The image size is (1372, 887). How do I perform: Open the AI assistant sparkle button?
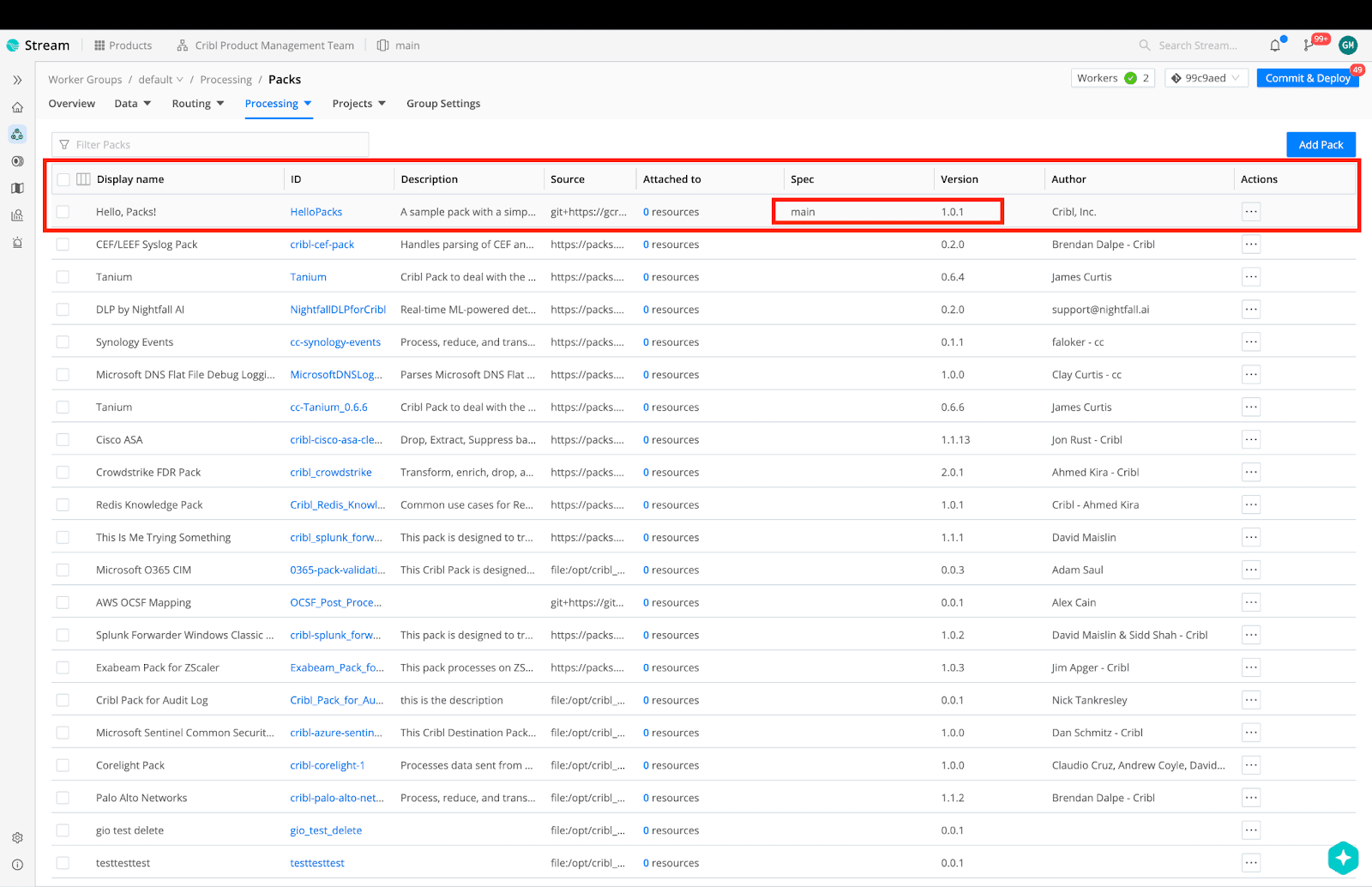point(1342,857)
